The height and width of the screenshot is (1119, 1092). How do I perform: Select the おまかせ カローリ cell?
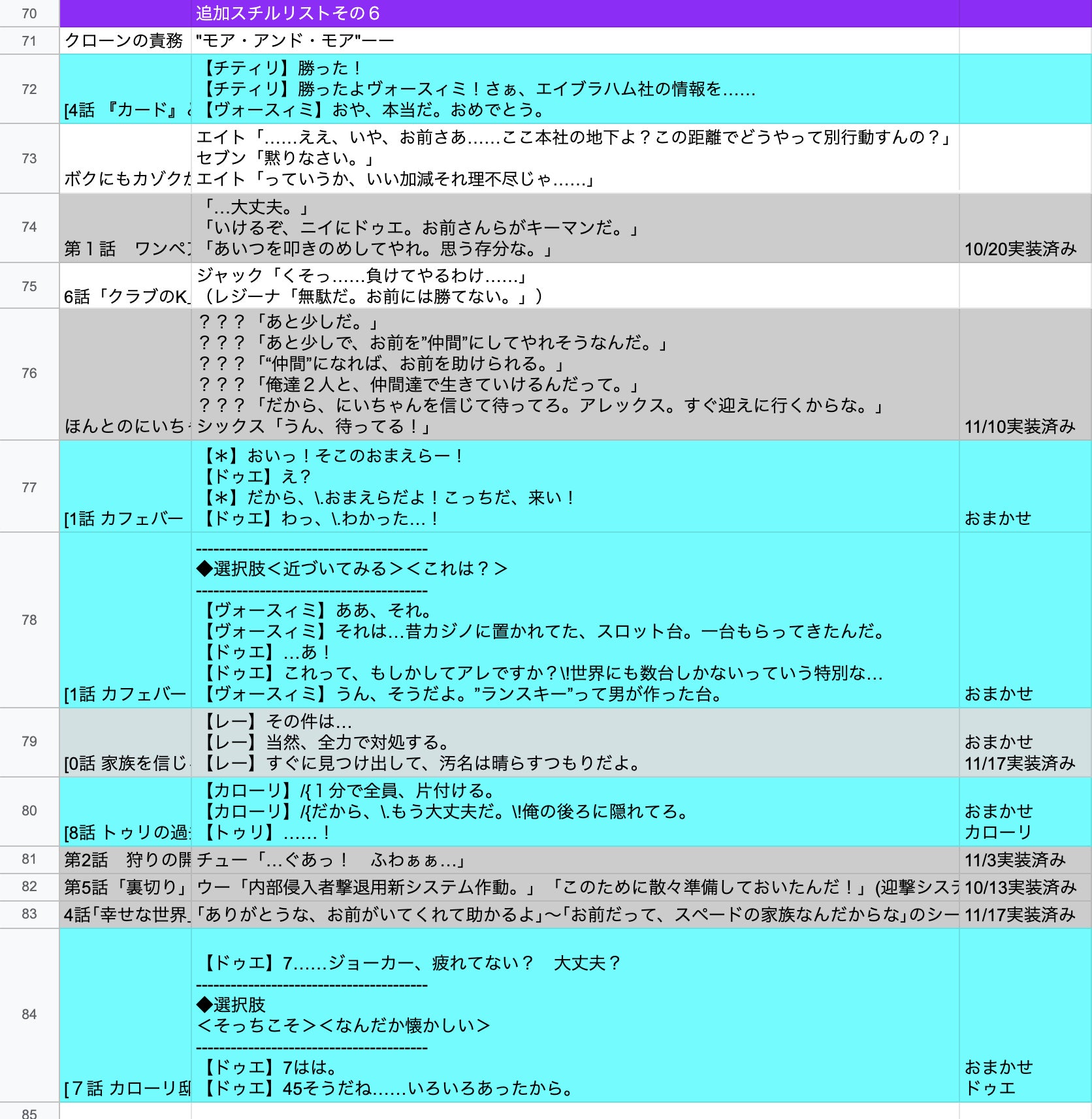click(1024, 812)
